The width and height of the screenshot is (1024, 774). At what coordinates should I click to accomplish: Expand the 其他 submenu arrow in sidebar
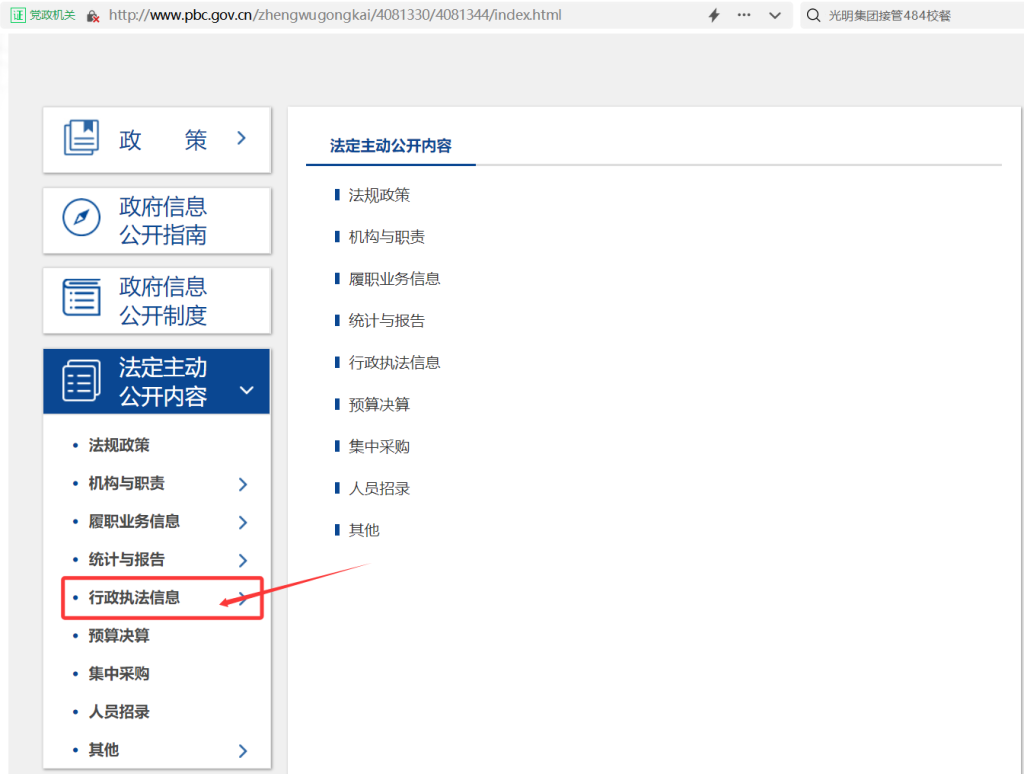[243, 750]
